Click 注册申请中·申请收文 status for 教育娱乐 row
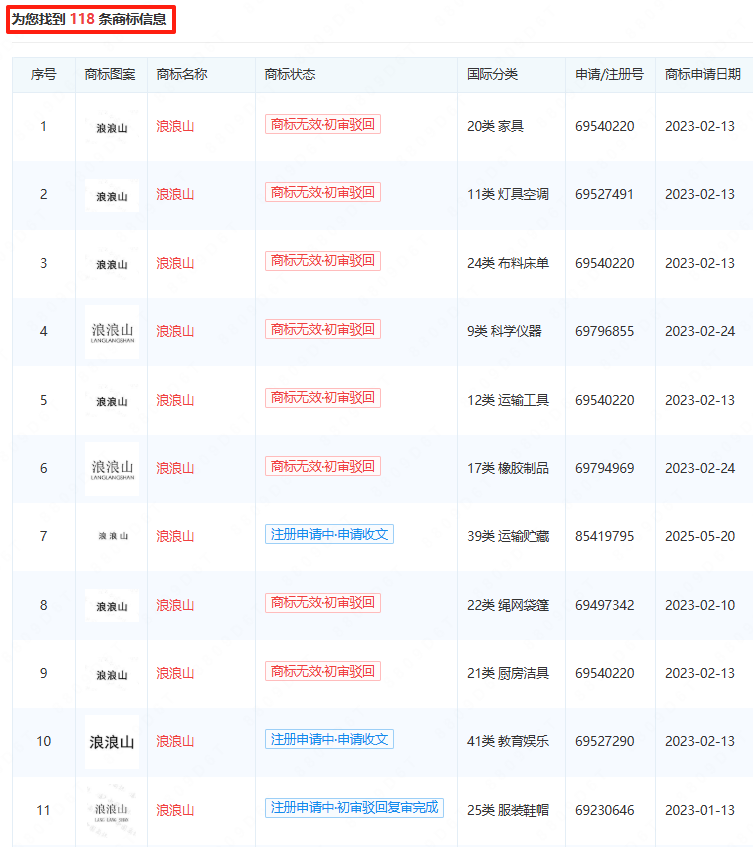This screenshot has height=847, width=753. tap(330, 739)
